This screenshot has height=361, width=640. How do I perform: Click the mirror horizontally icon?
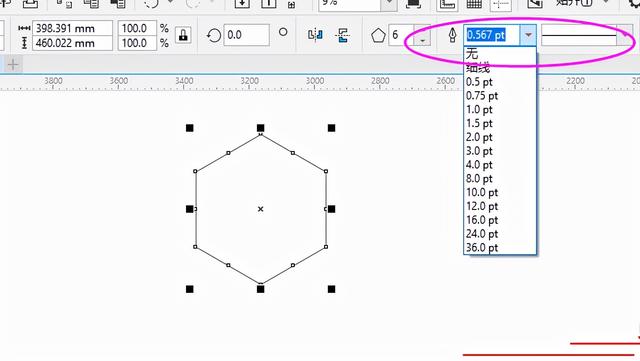coord(315,35)
